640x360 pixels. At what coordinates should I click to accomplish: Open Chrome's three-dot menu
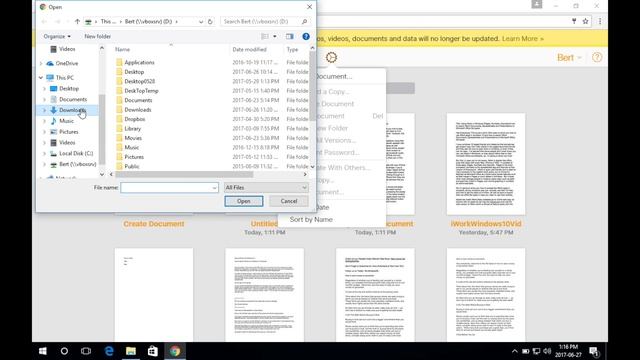[600, 21]
